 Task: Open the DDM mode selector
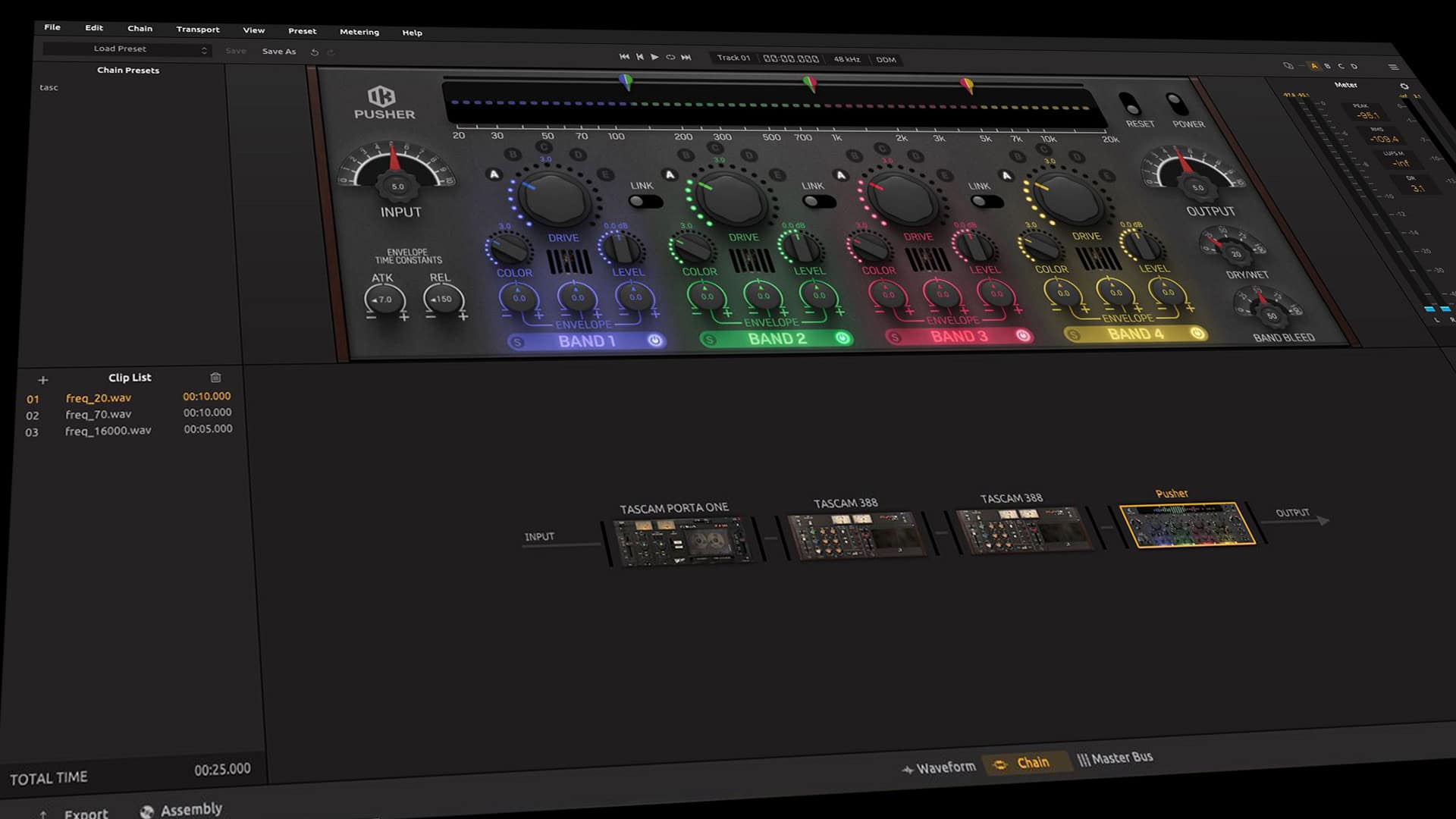886,59
